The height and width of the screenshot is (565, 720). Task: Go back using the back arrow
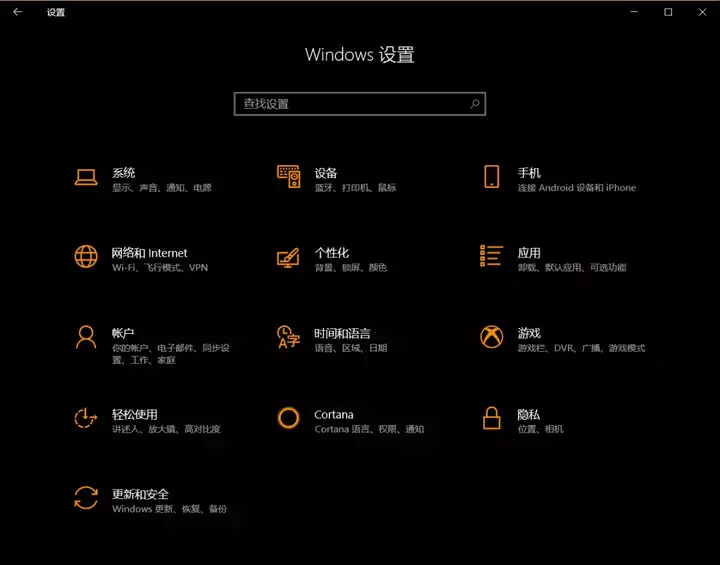[17, 12]
